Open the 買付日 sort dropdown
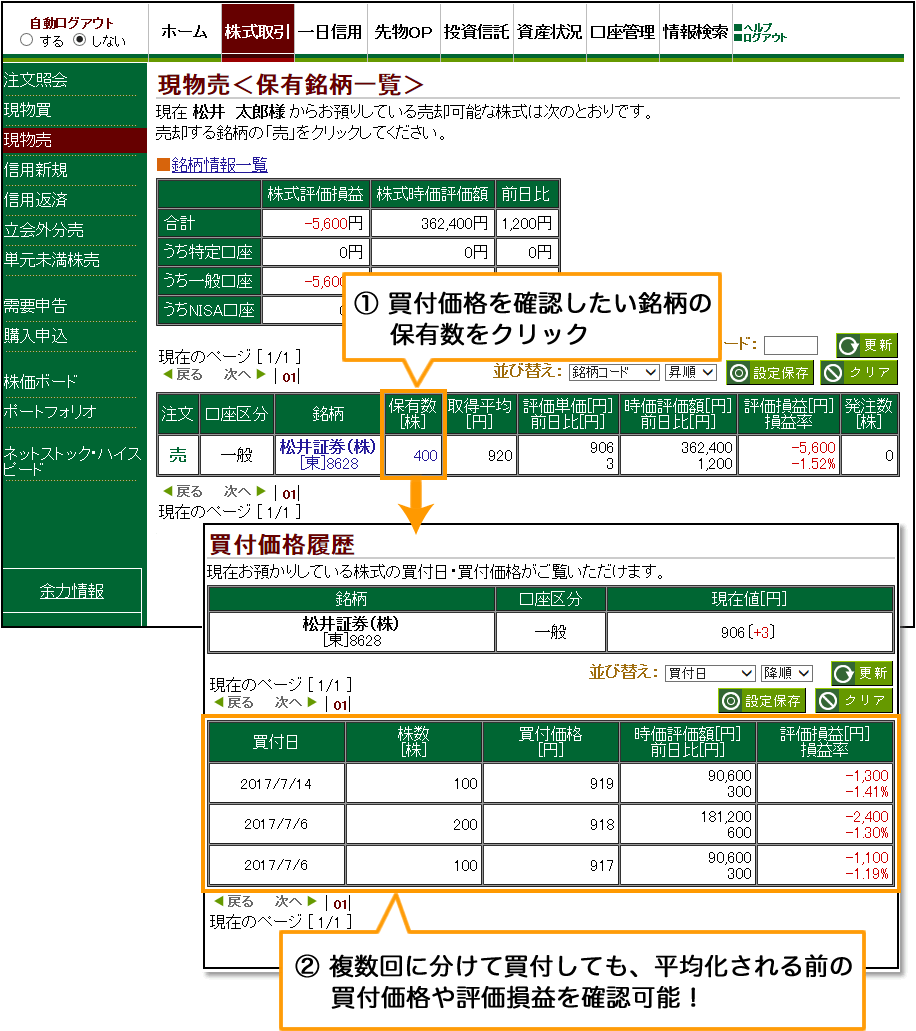Viewport: 916px width, 1031px height. (710, 673)
